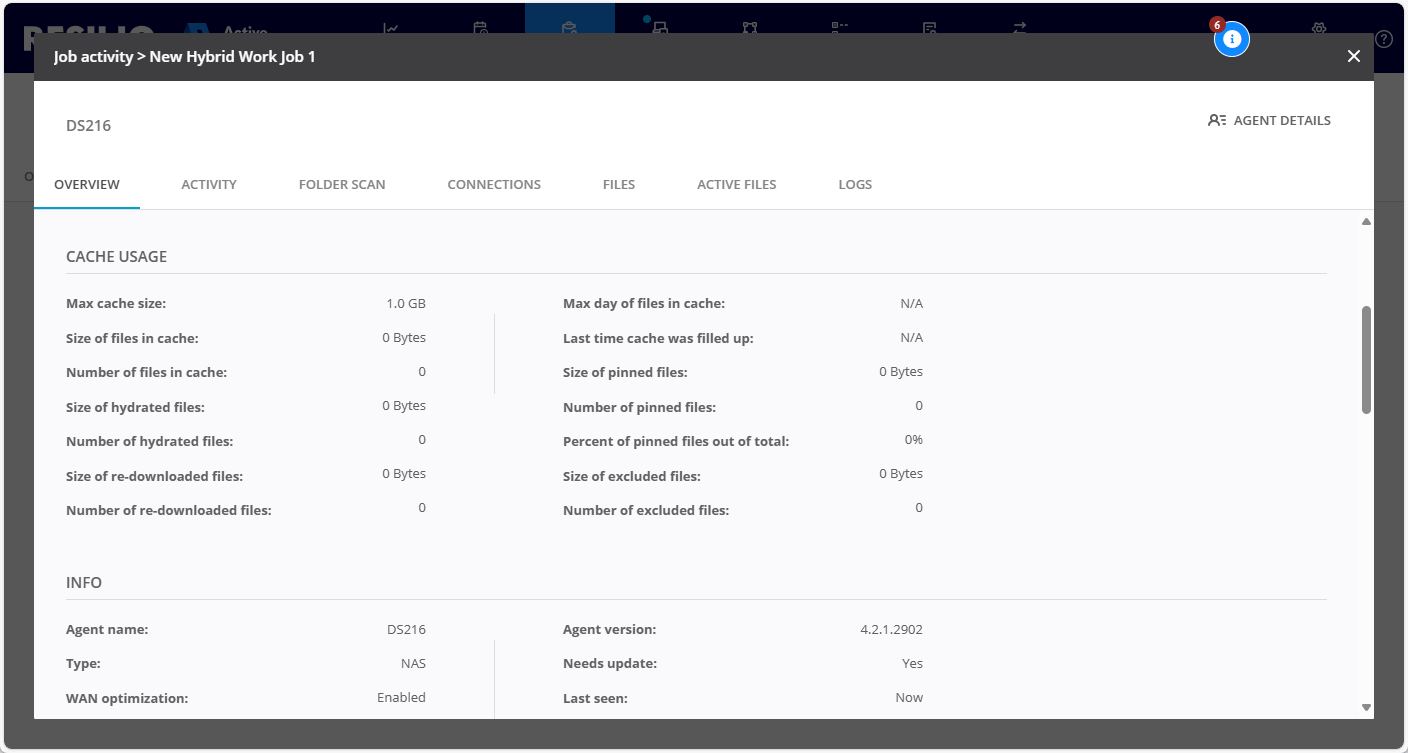Switch to the ACTIVITY tab
Screen dimensions: 1408x753
coord(209,185)
